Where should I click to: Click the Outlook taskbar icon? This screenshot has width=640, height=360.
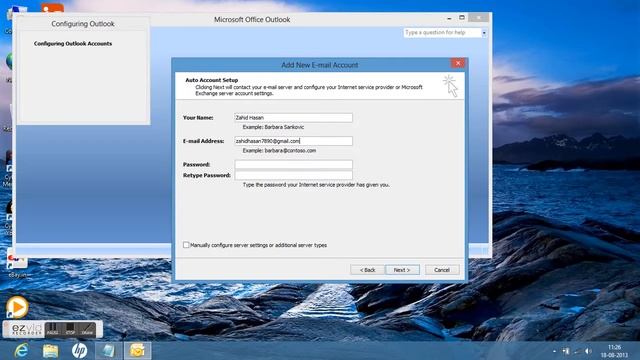coord(138,351)
